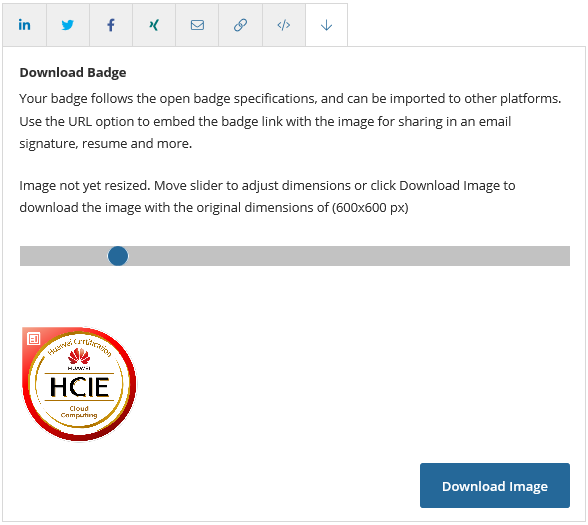Select the download arrow tab
This screenshot has width=588, height=525.
tap(327, 25)
